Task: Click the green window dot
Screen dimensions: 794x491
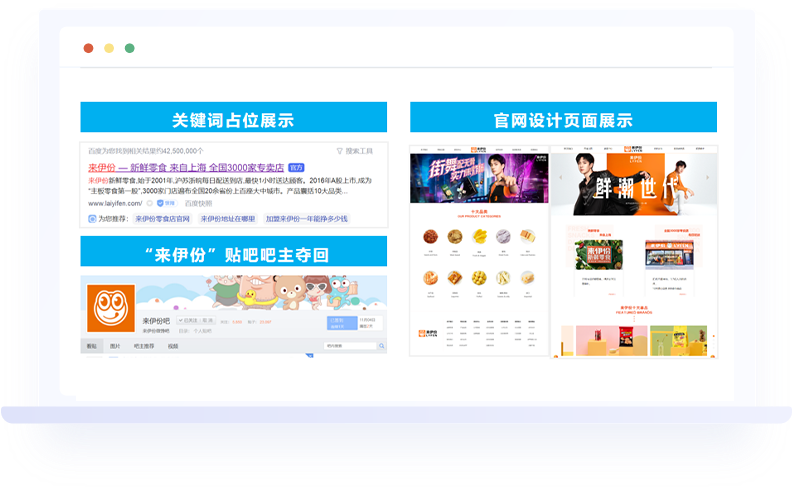Action: (x=130, y=48)
